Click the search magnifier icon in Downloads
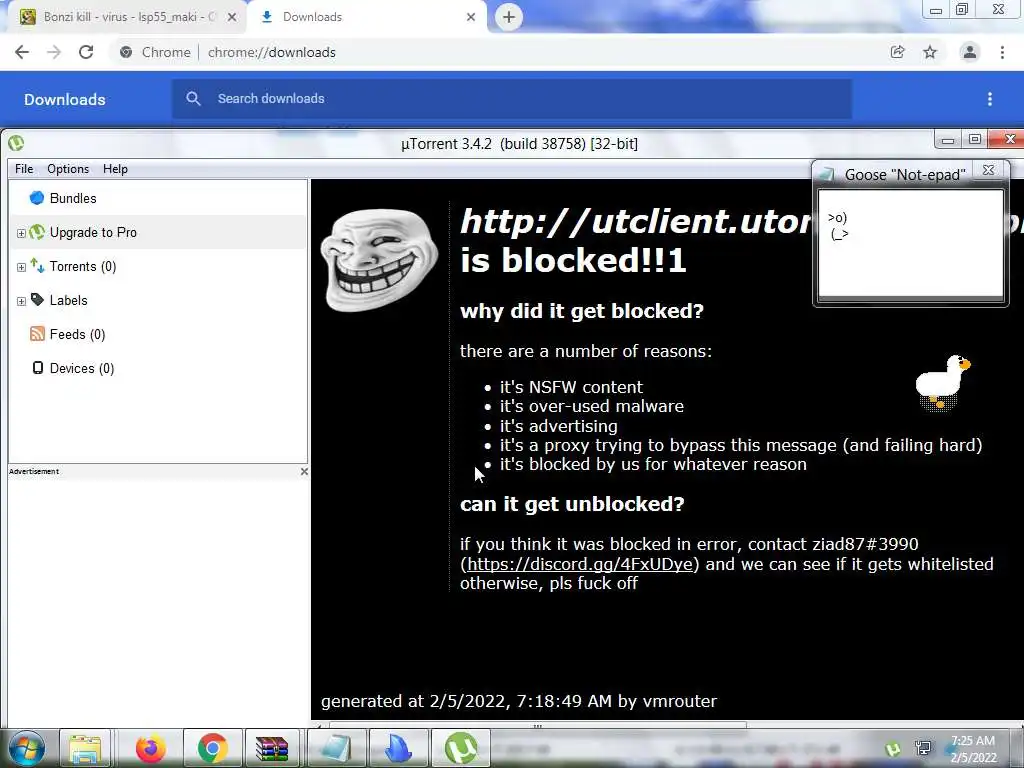This screenshot has height=768, width=1024. [x=193, y=99]
